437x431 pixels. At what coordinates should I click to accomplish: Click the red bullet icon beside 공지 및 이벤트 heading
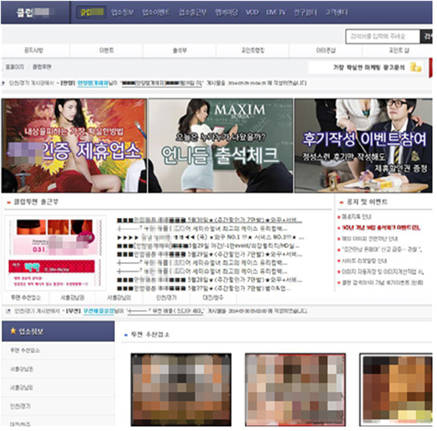point(341,202)
